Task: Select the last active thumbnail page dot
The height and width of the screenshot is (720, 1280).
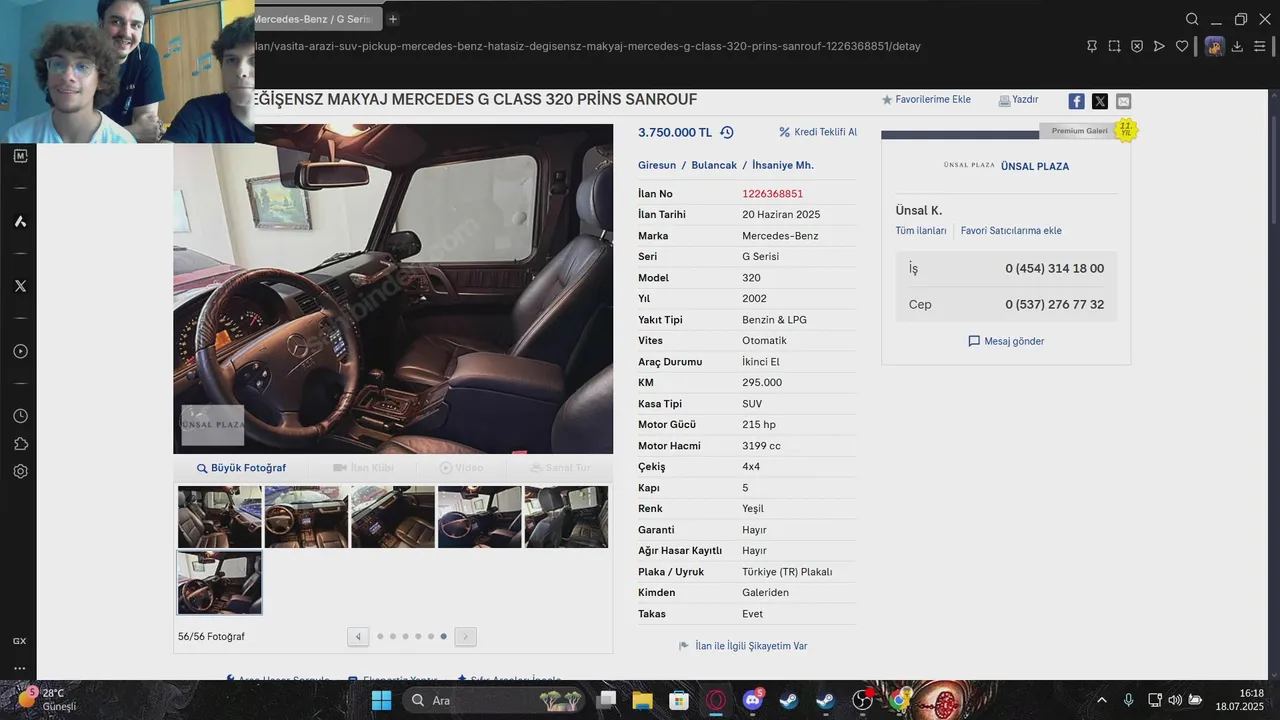Action: click(x=443, y=636)
